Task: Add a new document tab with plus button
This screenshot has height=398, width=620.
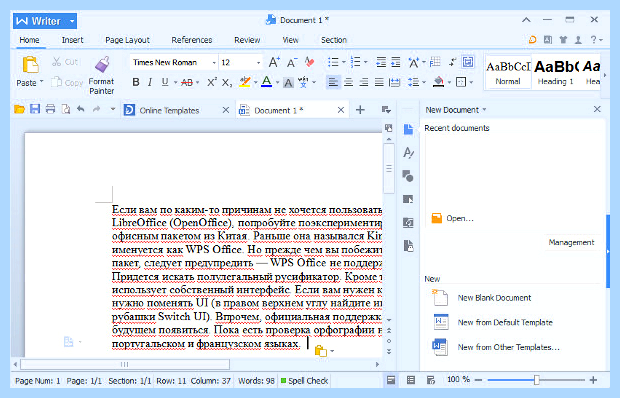Action: (360, 109)
